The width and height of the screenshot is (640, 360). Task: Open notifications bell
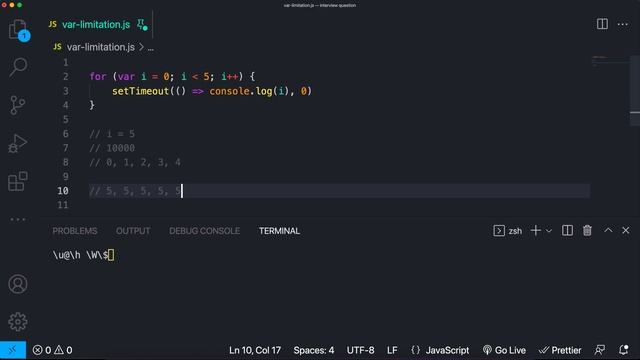623,350
